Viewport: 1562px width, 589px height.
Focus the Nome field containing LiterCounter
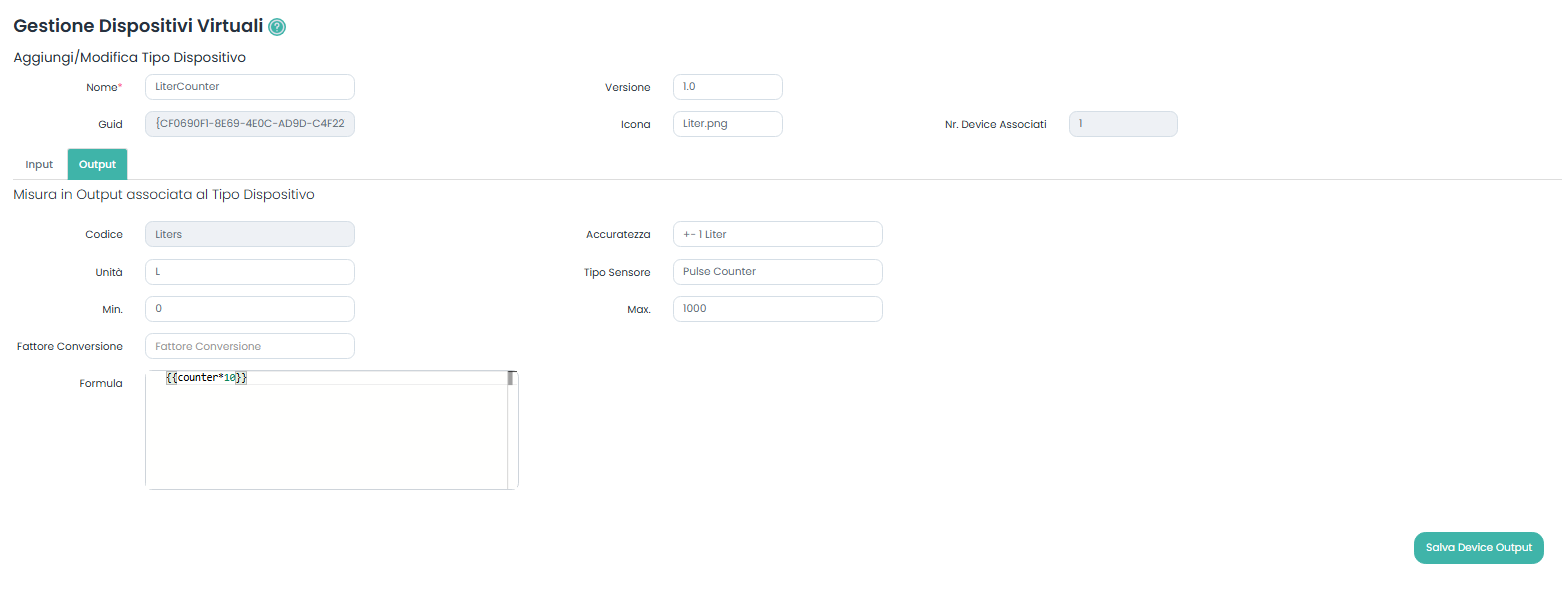(249, 87)
